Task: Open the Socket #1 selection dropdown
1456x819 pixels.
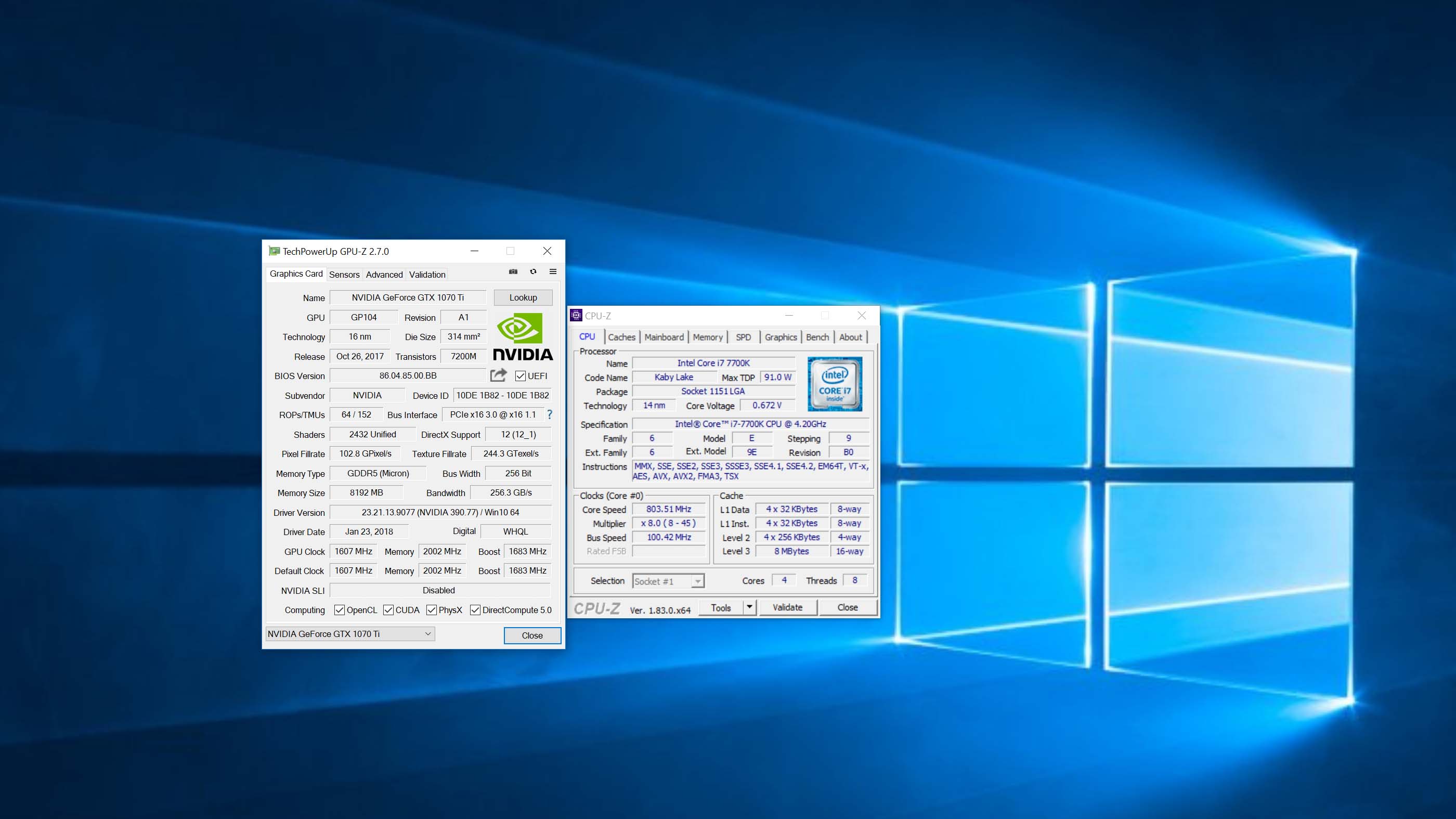Action: (668, 581)
